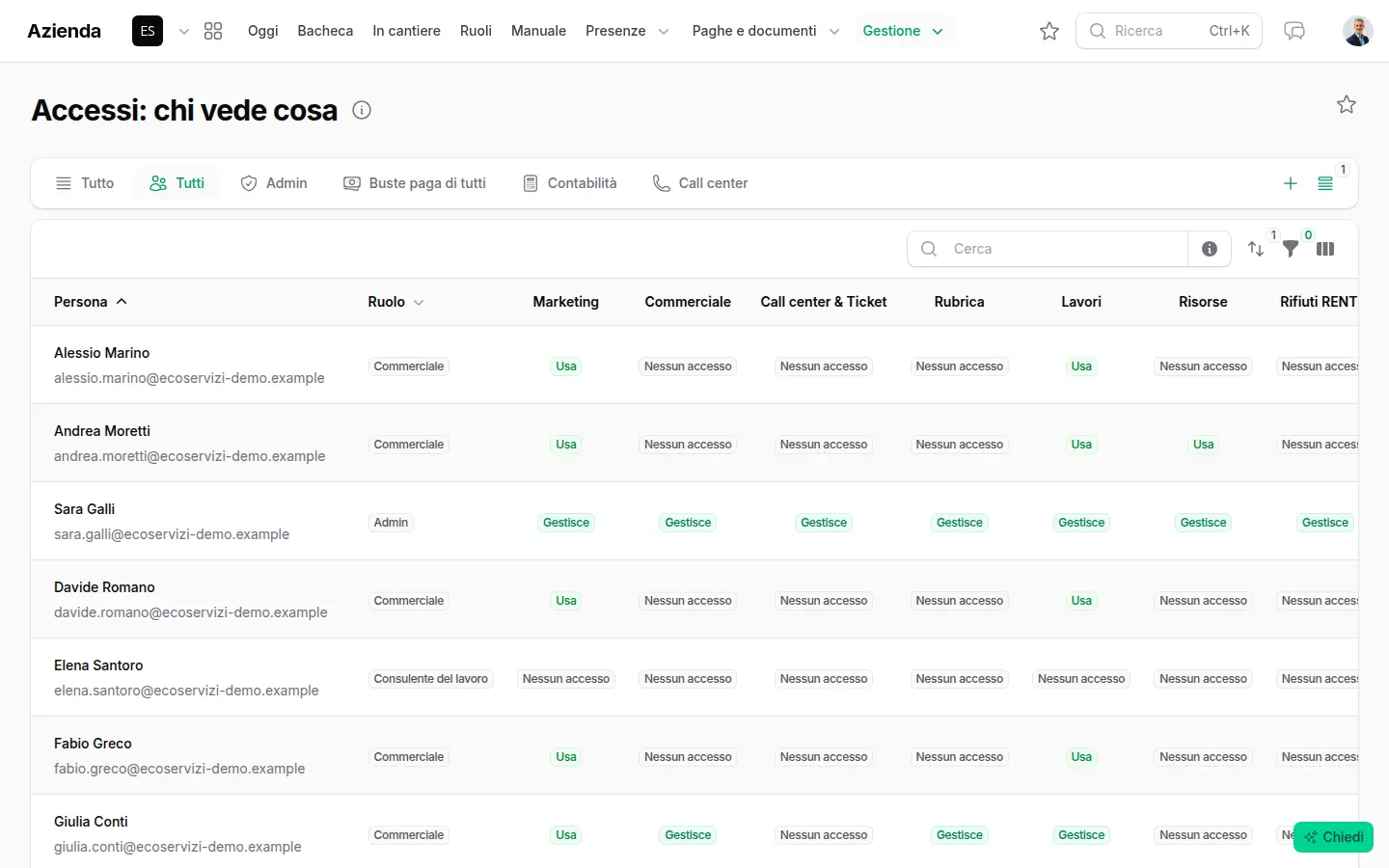
Task: Go to the Ruoli page
Action: click(476, 31)
